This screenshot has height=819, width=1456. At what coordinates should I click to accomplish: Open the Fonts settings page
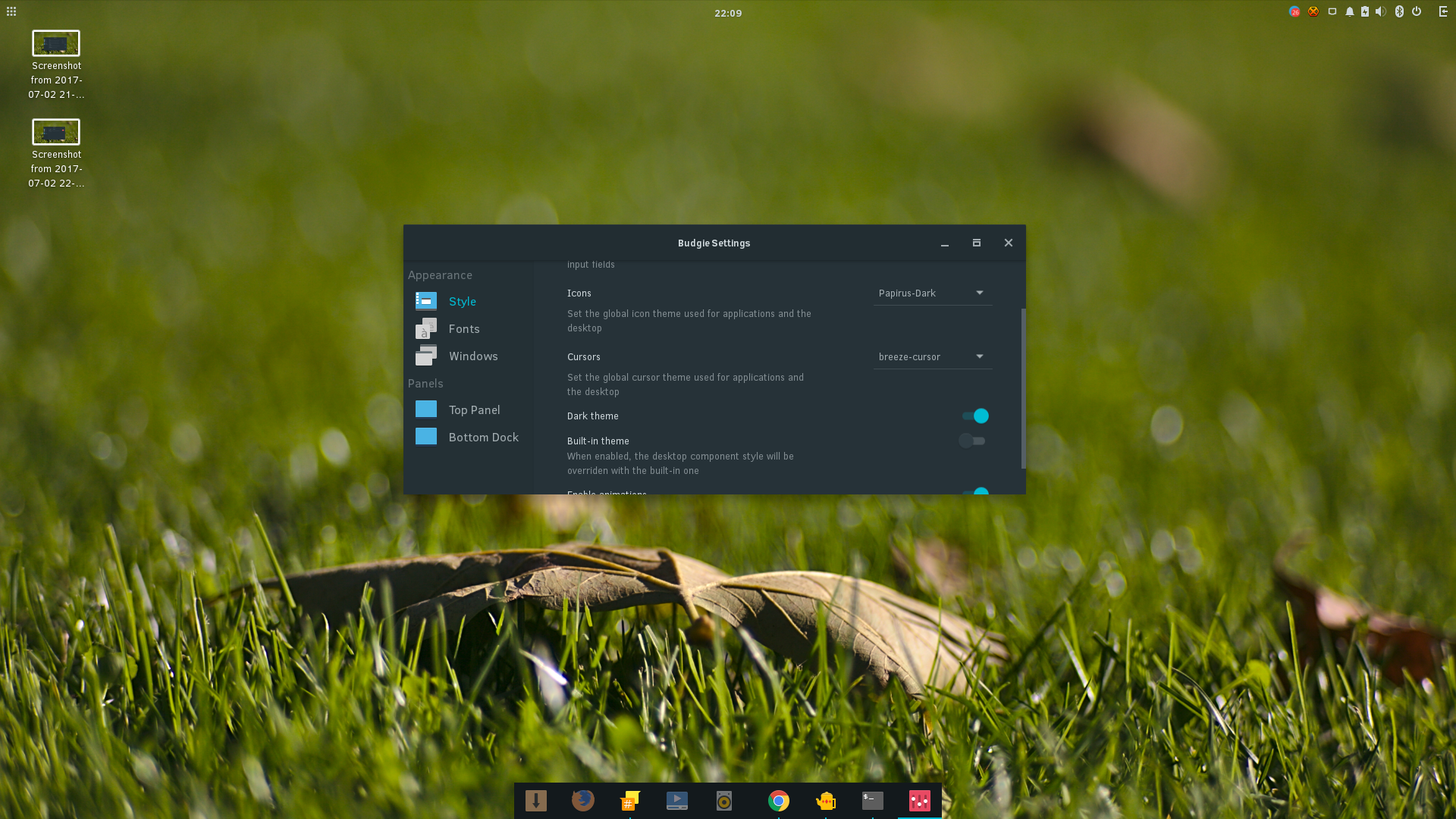(469, 328)
